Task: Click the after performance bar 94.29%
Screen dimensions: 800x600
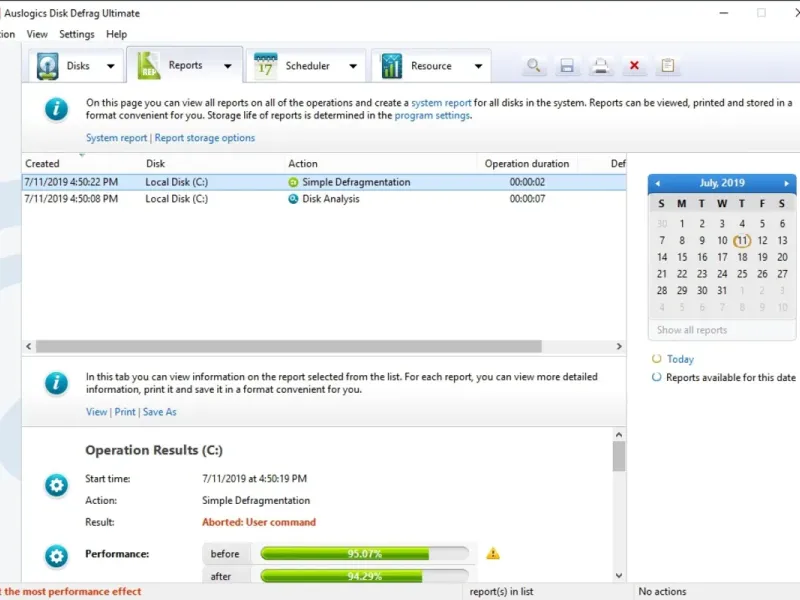Action: click(364, 576)
